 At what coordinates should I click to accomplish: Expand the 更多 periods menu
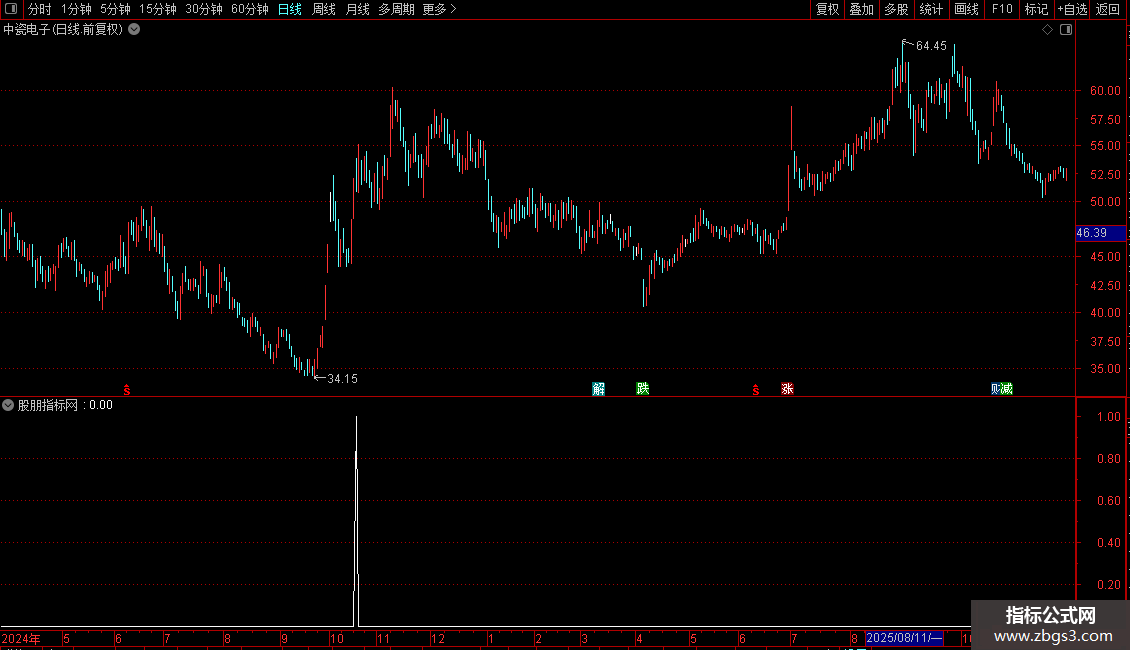click(440, 9)
